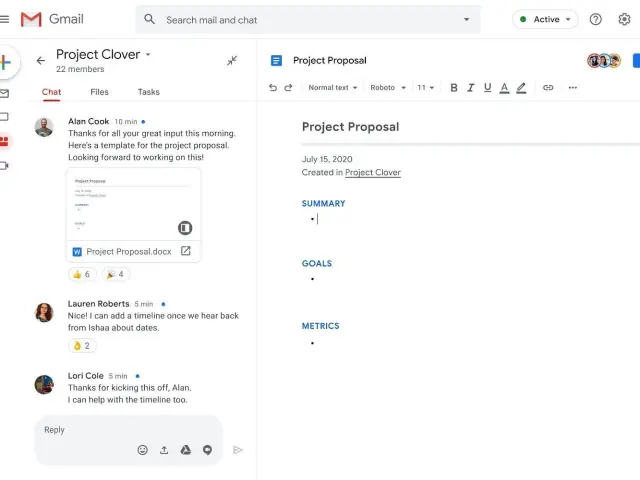Click the emoji icon in reply box
Image resolution: width=640 pixels, height=480 pixels.
(143, 450)
